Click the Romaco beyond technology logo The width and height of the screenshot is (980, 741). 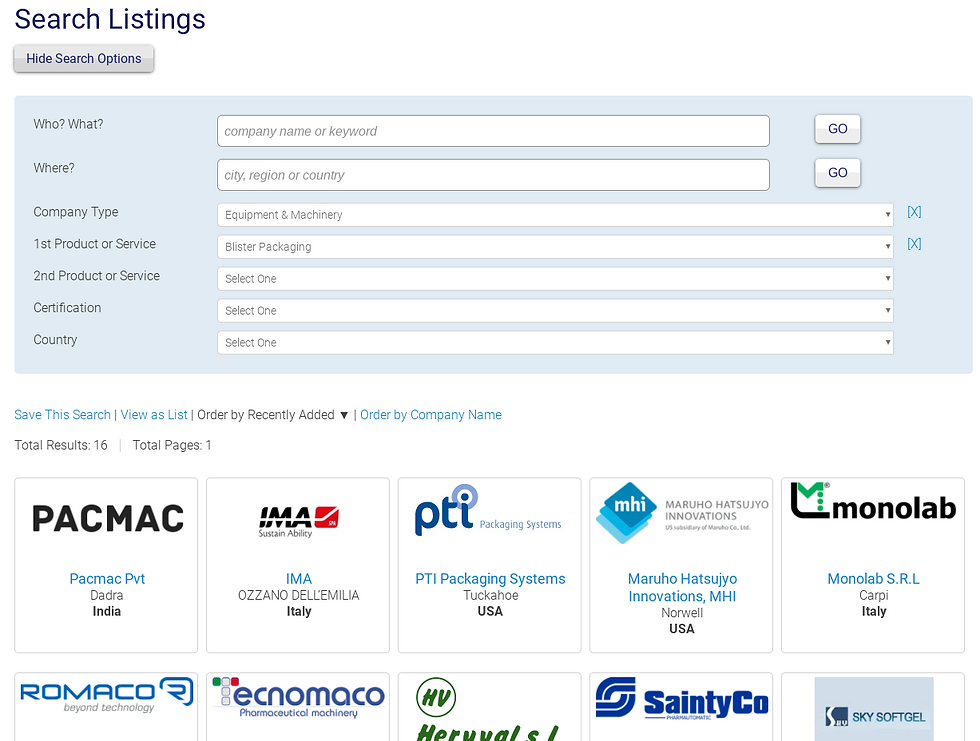107,695
